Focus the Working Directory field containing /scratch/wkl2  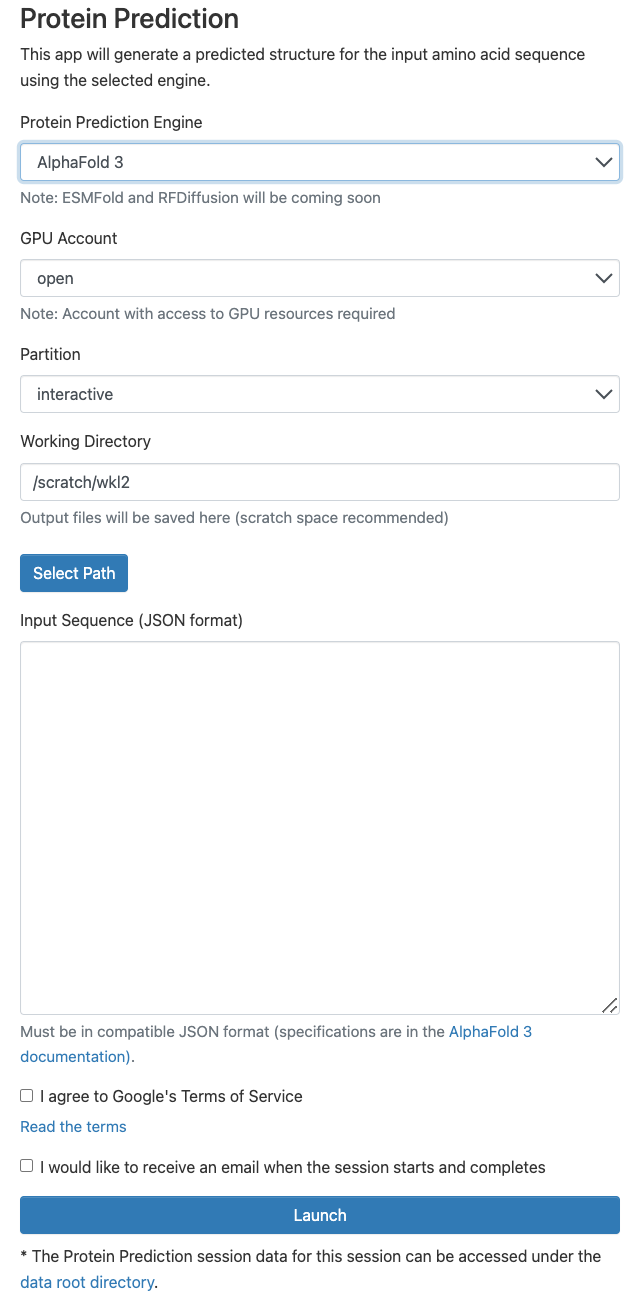click(x=320, y=482)
